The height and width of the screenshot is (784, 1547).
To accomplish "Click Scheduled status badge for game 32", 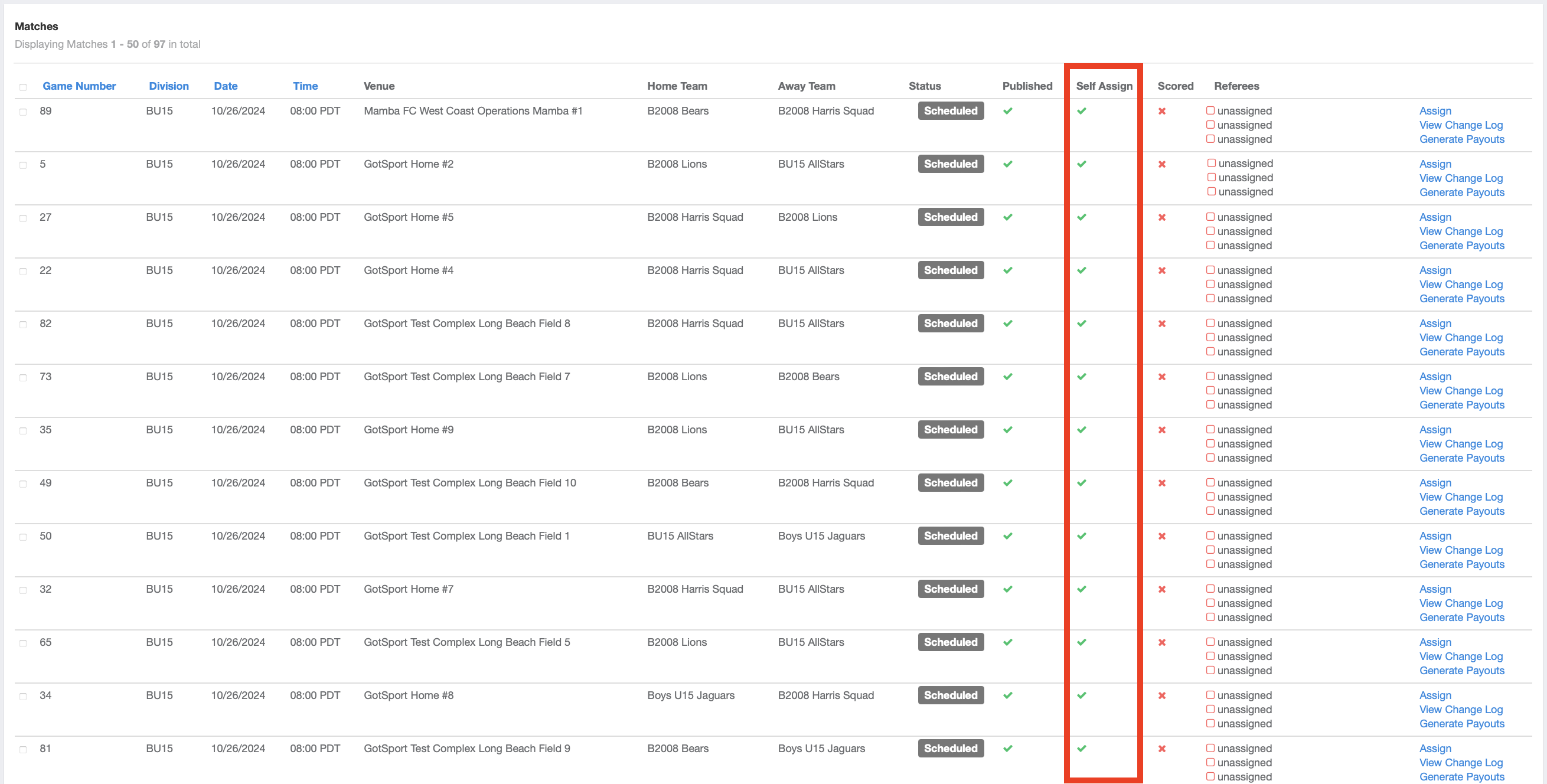I will [951, 589].
